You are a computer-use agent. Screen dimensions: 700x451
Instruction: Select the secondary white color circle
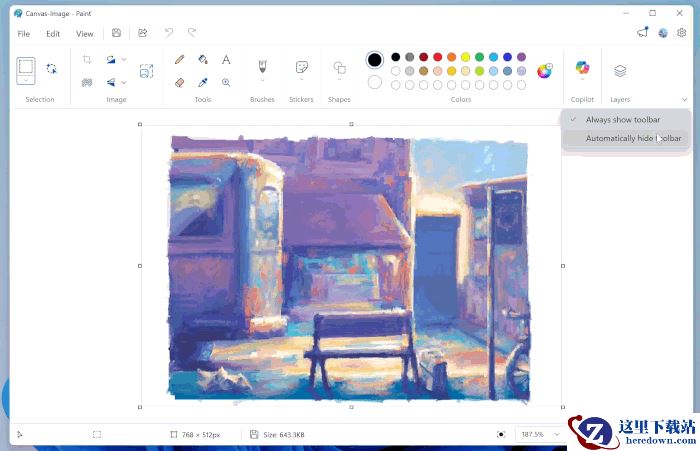374,82
